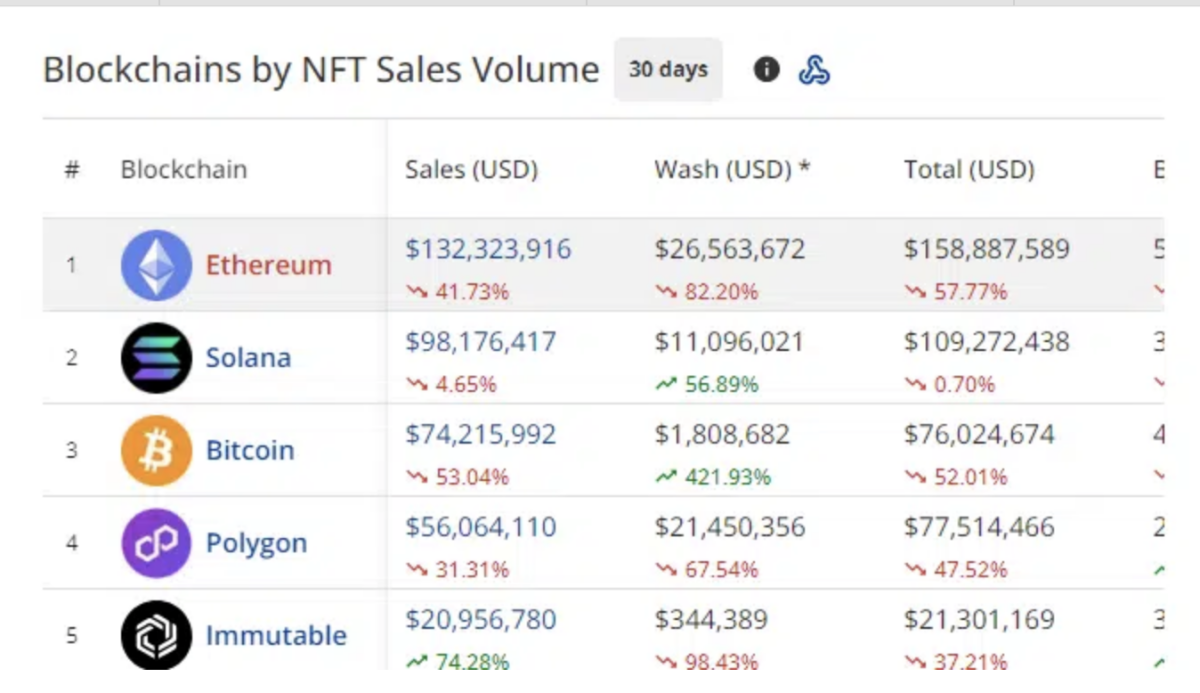
Task: Click Bitcoin sales value $74,215,992
Action: coord(480,434)
